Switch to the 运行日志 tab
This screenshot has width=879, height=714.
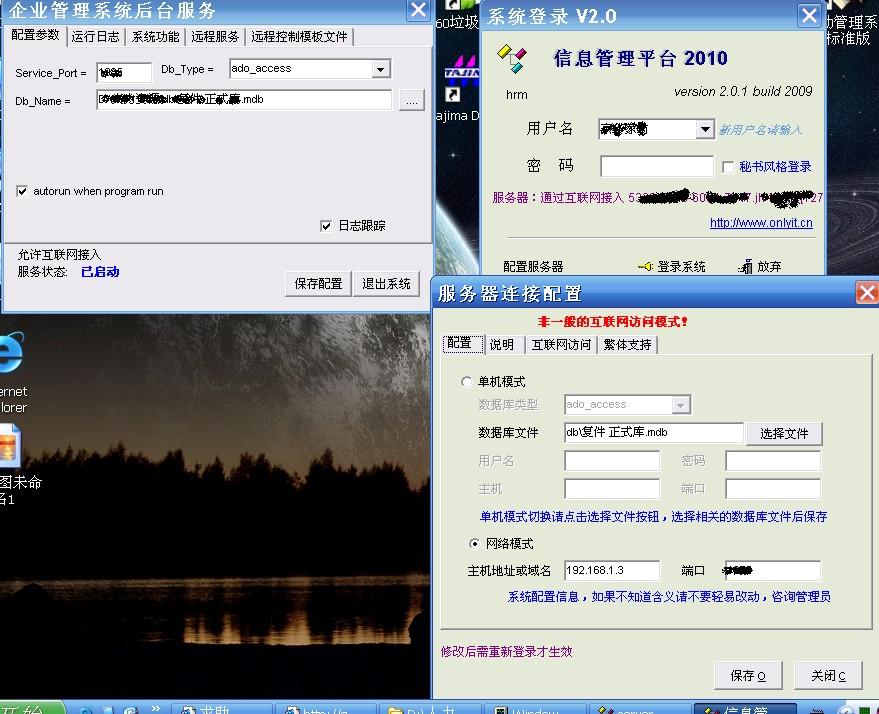pos(95,36)
